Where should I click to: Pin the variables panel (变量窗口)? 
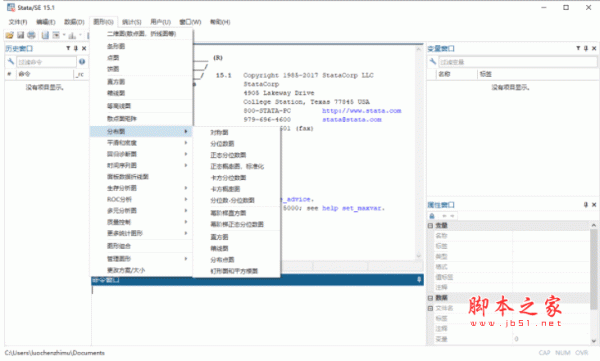pos(586,48)
